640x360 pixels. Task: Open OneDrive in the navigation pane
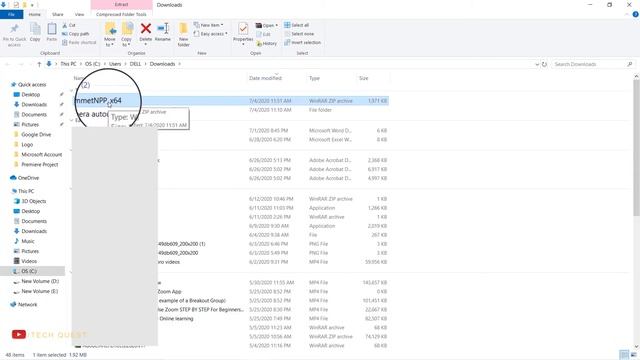[28, 178]
